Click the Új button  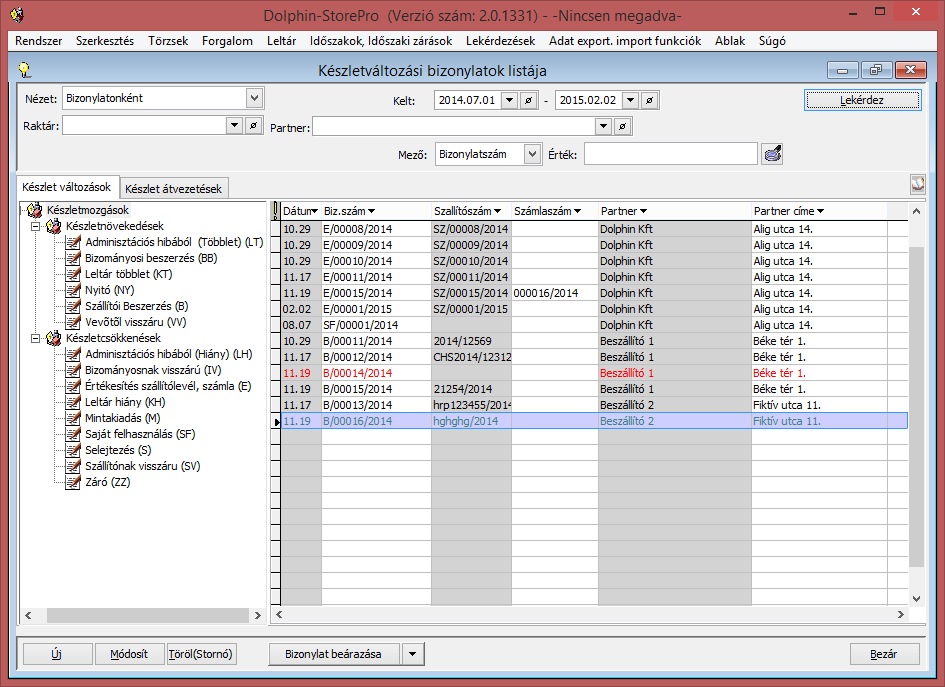pyautogui.click(x=57, y=654)
